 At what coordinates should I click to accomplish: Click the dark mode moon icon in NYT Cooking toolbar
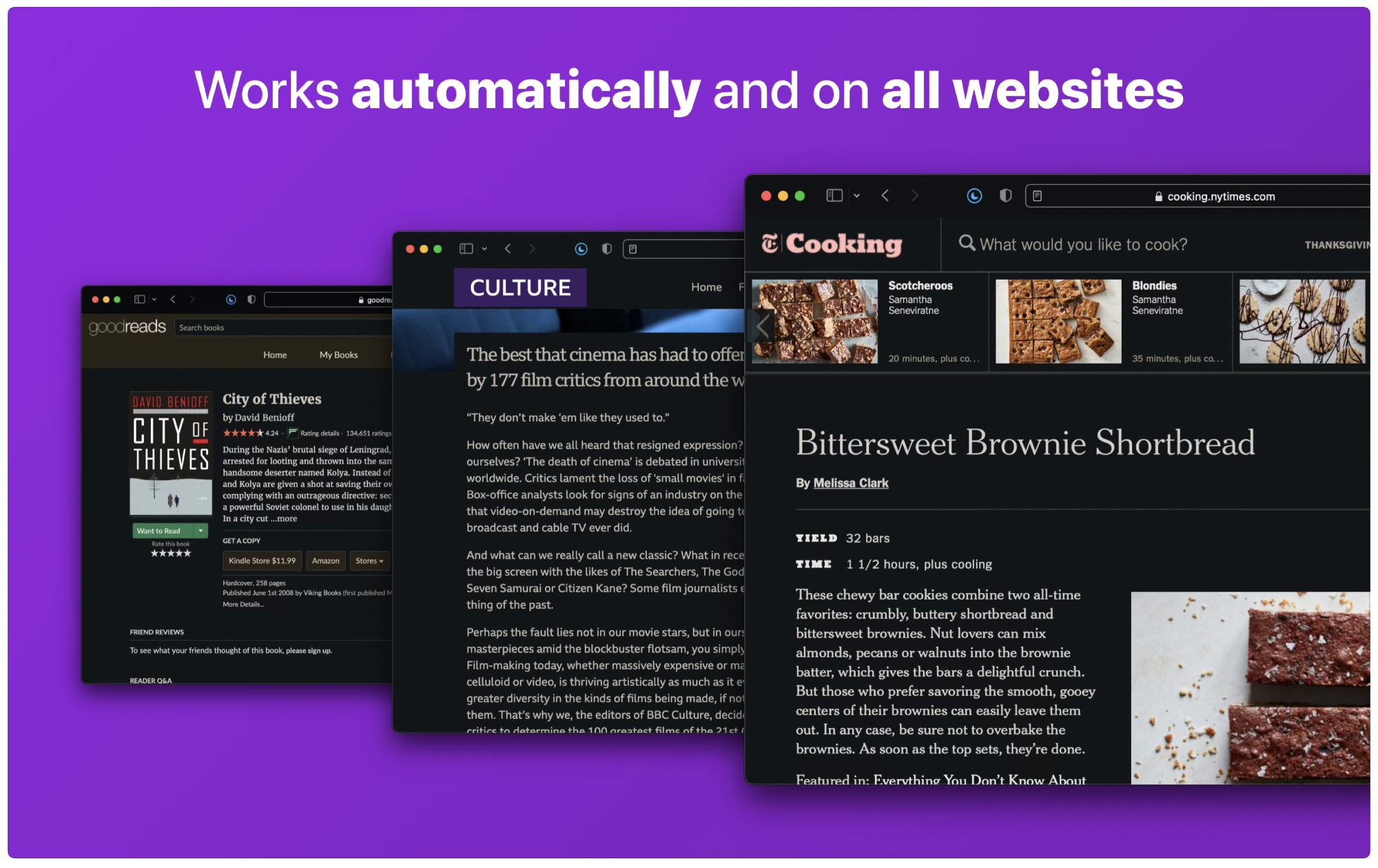click(x=974, y=196)
